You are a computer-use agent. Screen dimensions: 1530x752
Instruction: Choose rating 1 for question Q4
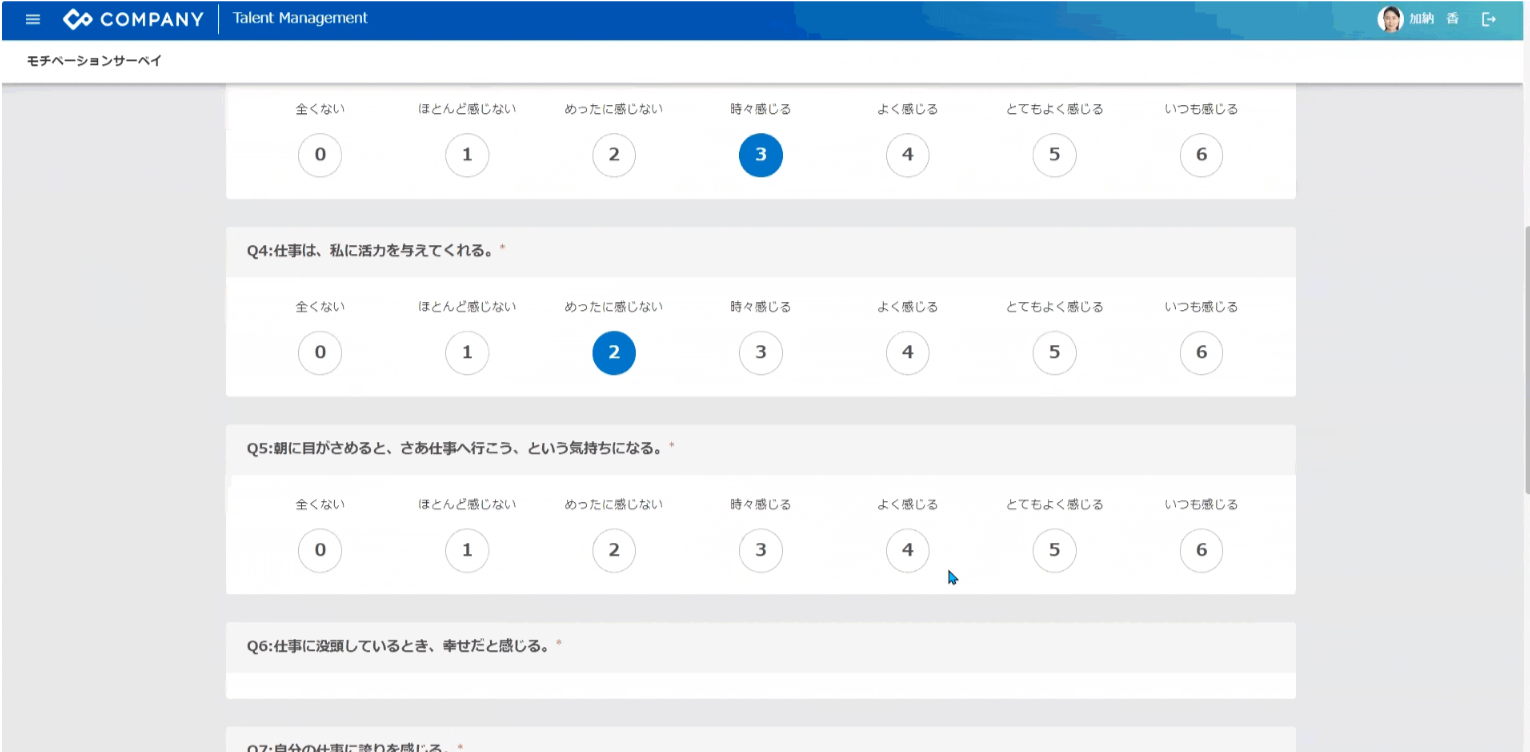467,352
